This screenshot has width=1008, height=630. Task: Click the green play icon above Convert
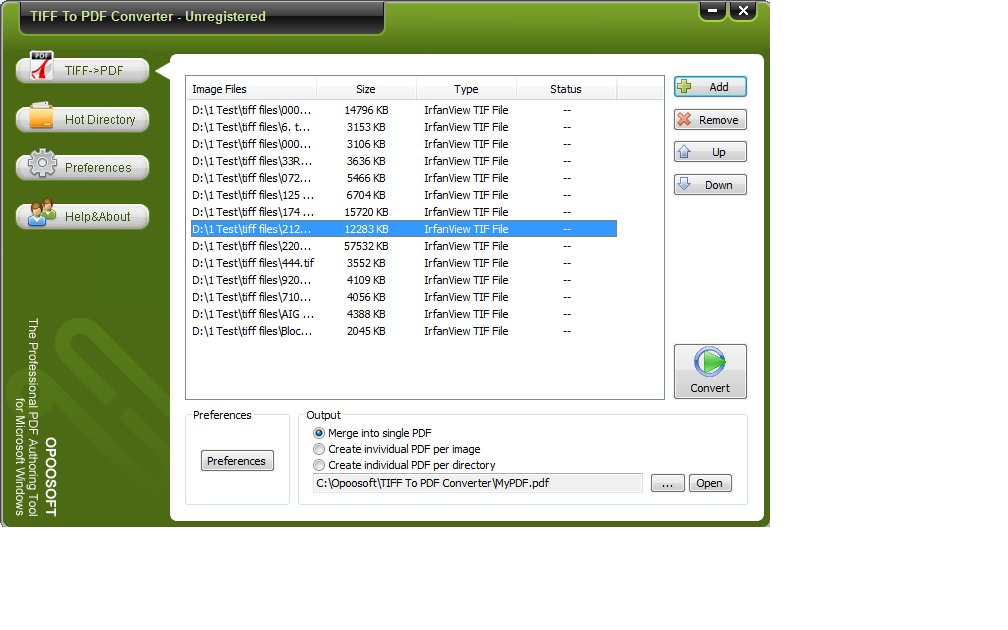click(x=710, y=362)
